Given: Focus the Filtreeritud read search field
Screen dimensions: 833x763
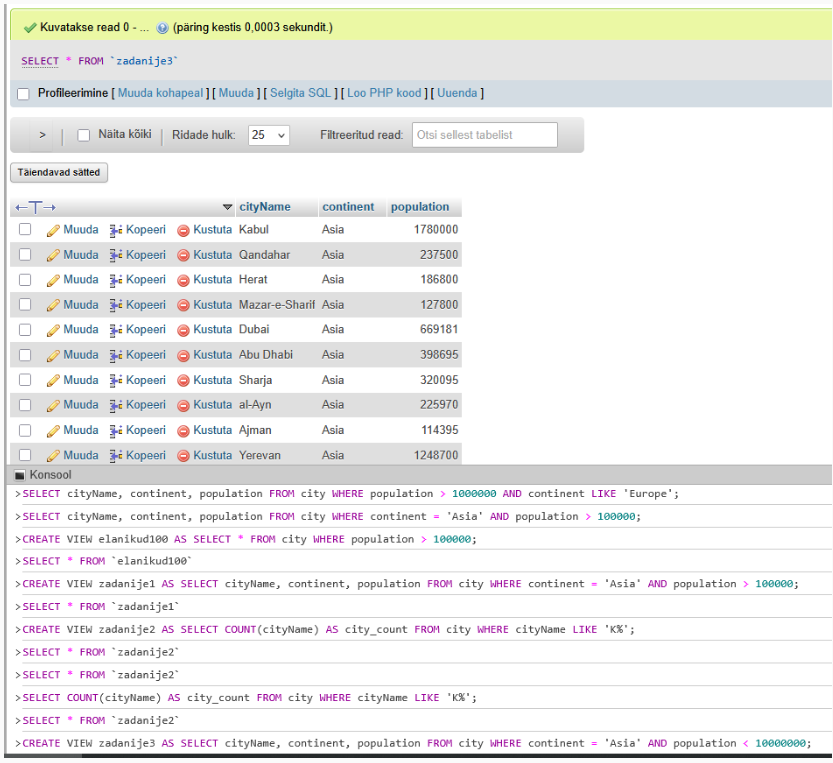Looking at the screenshot, I should (484, 135).
